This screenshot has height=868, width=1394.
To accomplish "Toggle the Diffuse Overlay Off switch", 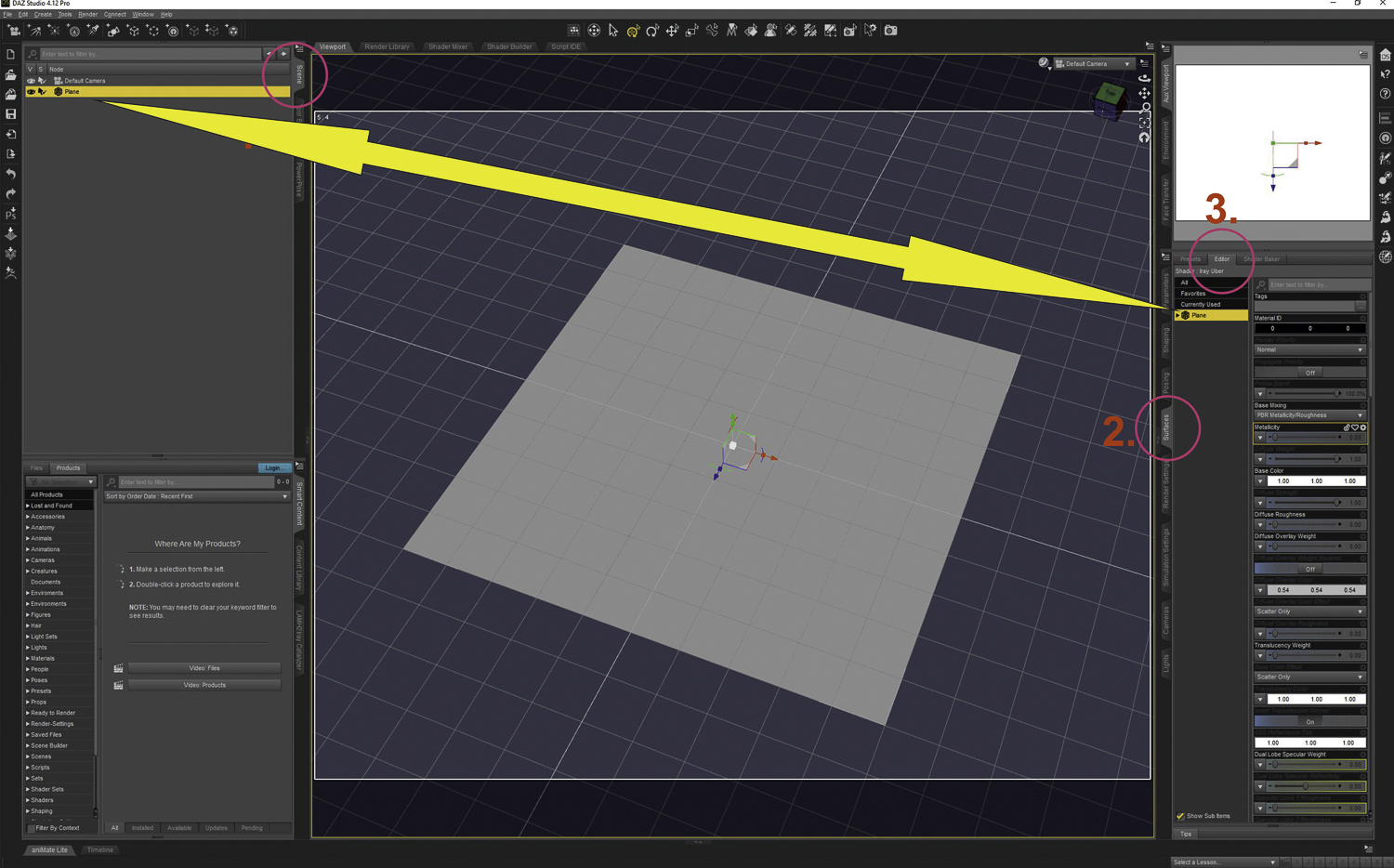I will 1309,569.
